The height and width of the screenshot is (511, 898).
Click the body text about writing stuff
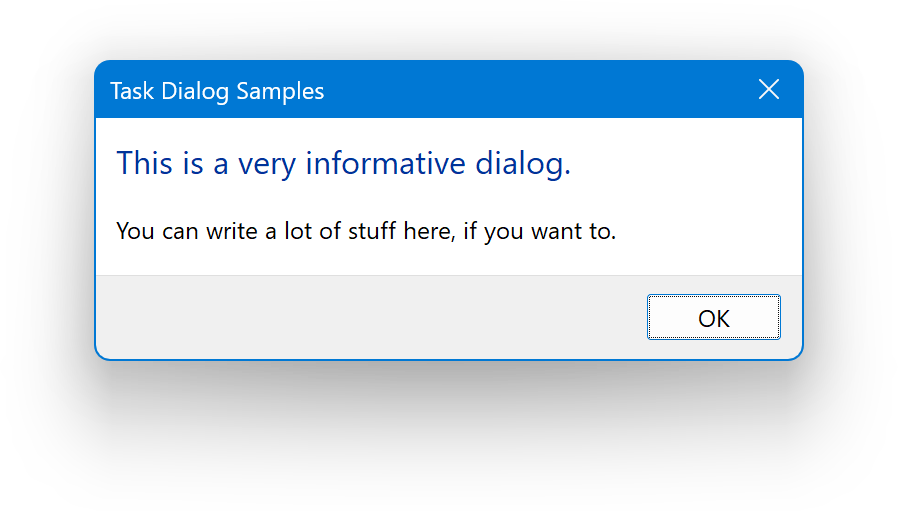pyautogui.click(x=366, y=231)
